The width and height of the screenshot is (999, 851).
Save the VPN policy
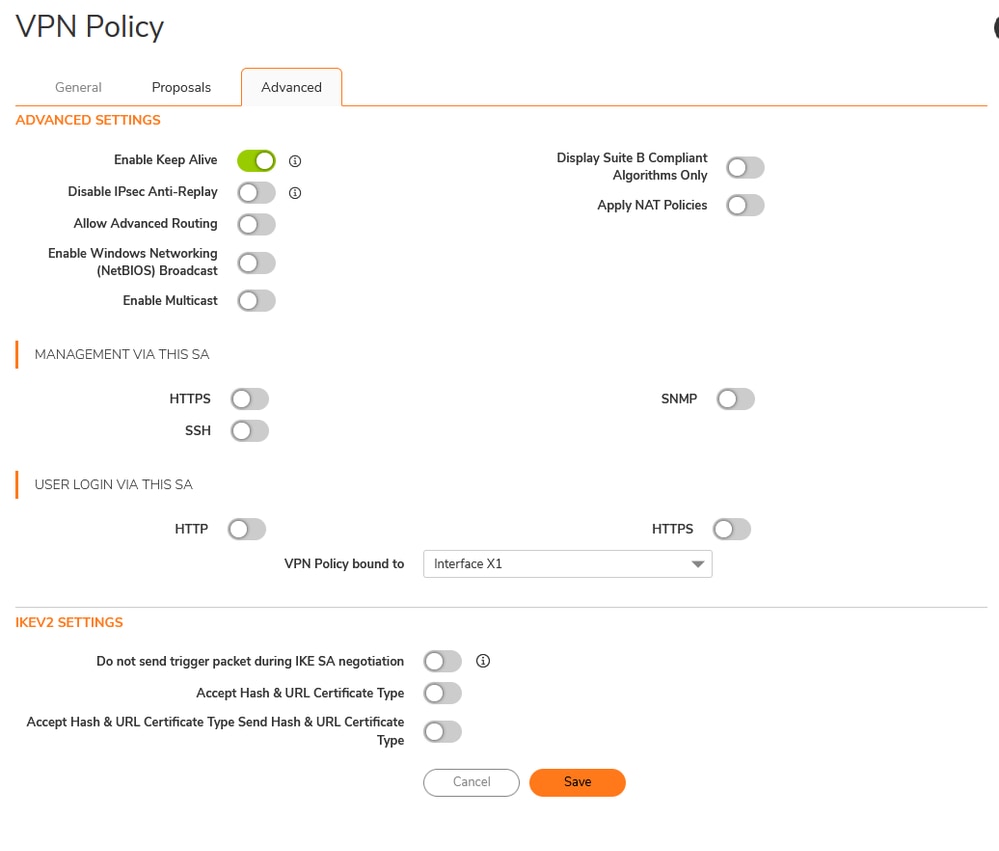577,782
